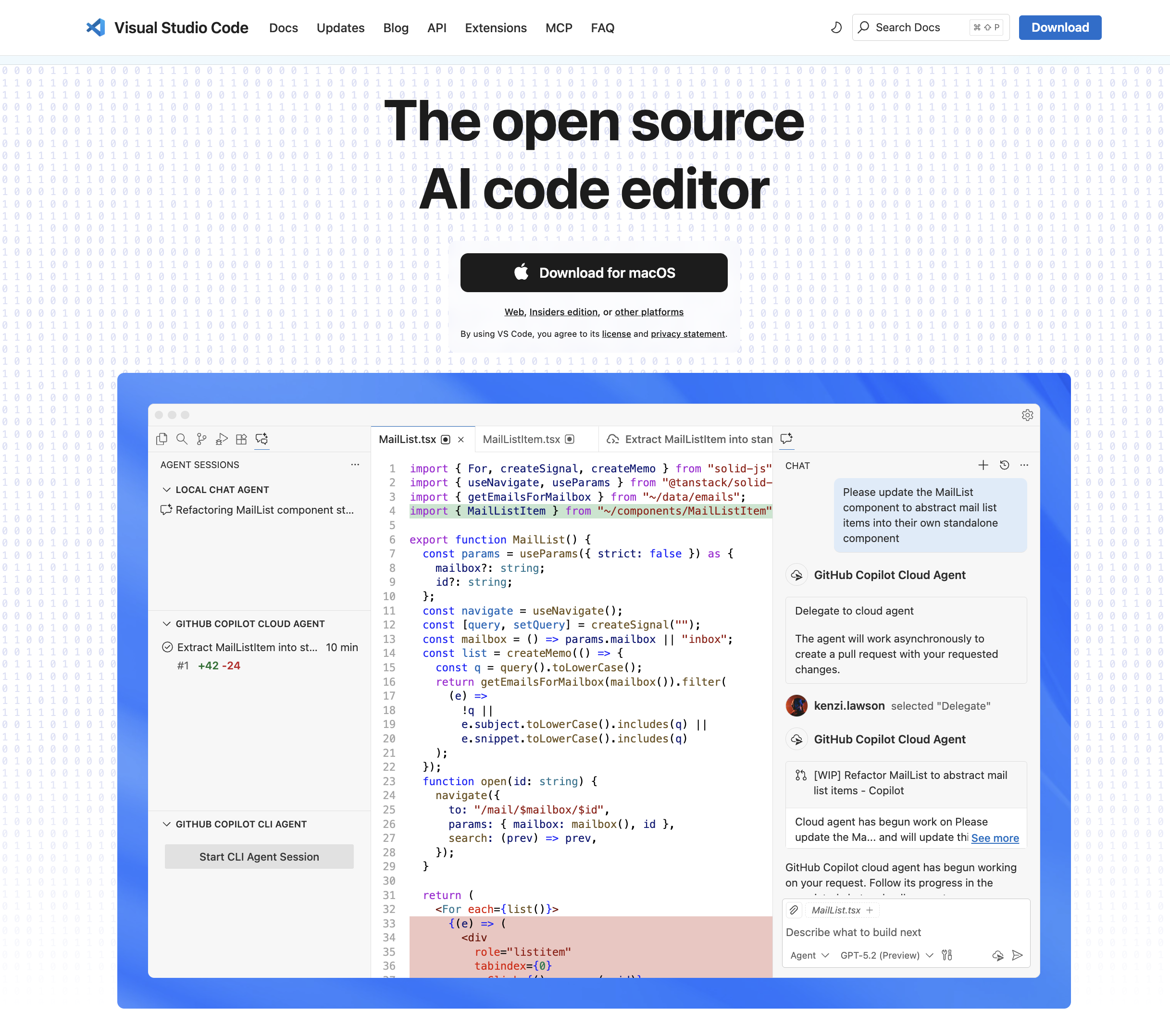Start a new chat with plus icon
This screenshot has width=1170, height=1036.
pos(983,465)
